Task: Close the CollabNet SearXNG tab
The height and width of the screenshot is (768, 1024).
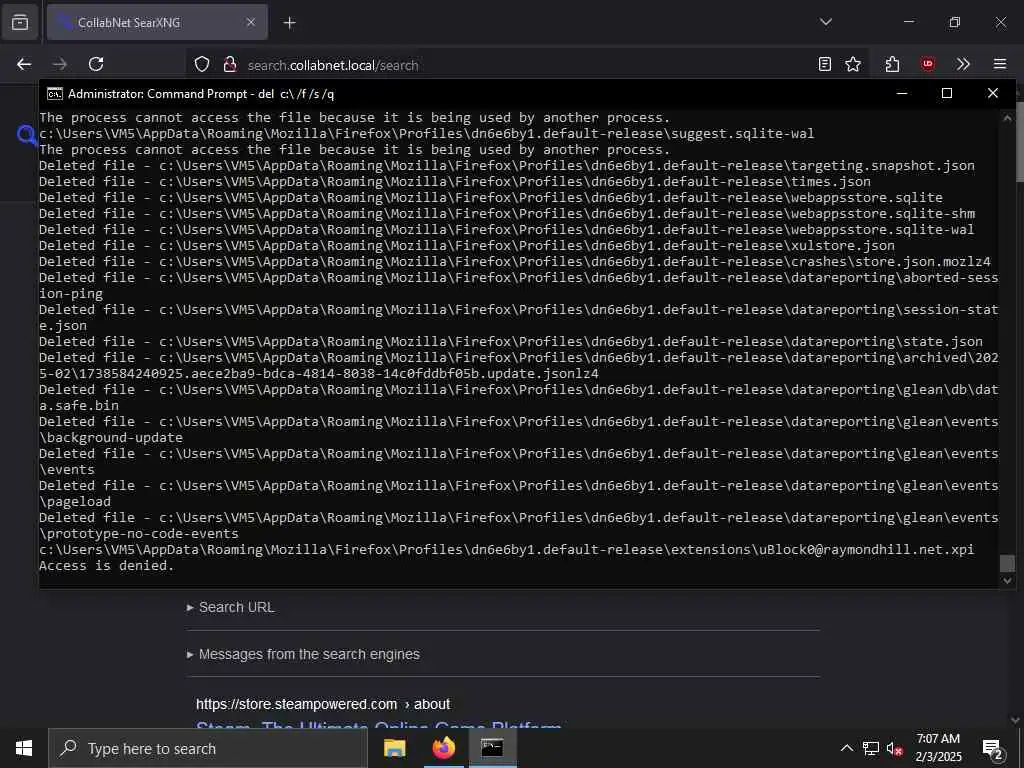Action: 251,22
